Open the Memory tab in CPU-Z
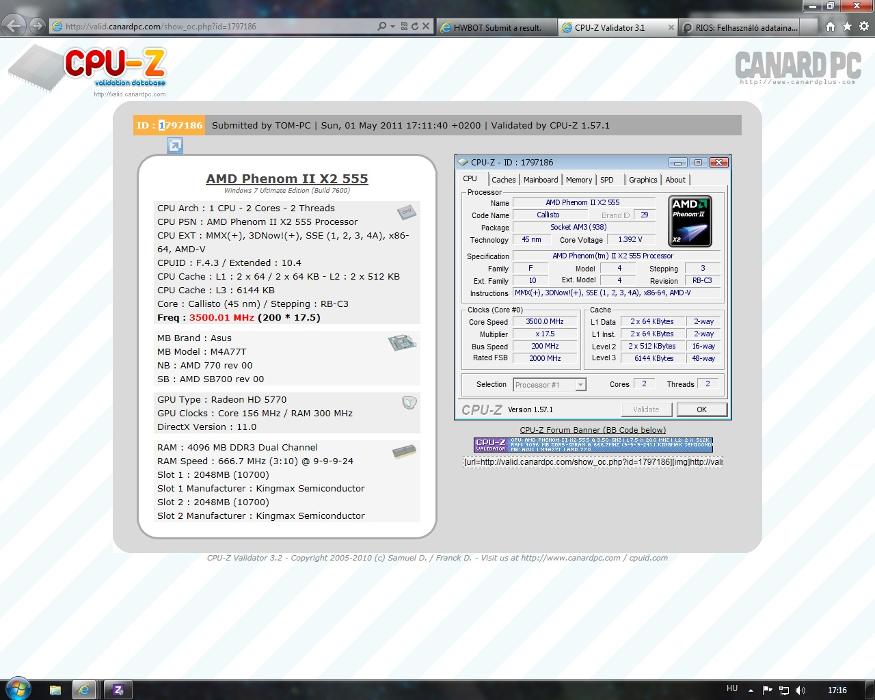Image resolution: width=875 pixels, height=700 pixels. (579, 180)
